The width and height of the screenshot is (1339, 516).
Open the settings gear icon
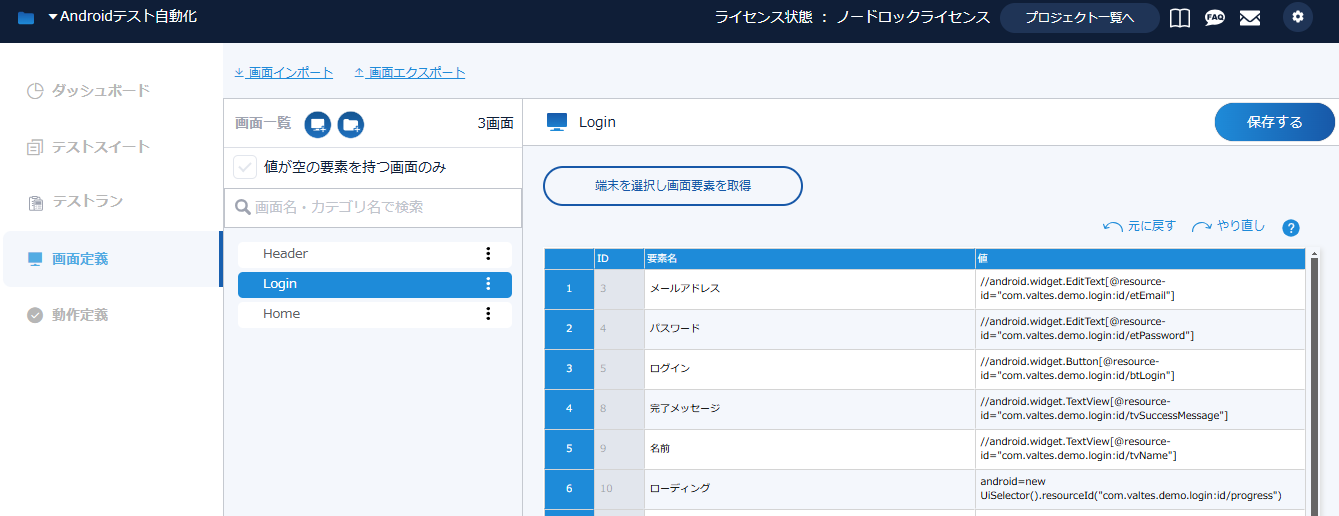(1298, 17)
